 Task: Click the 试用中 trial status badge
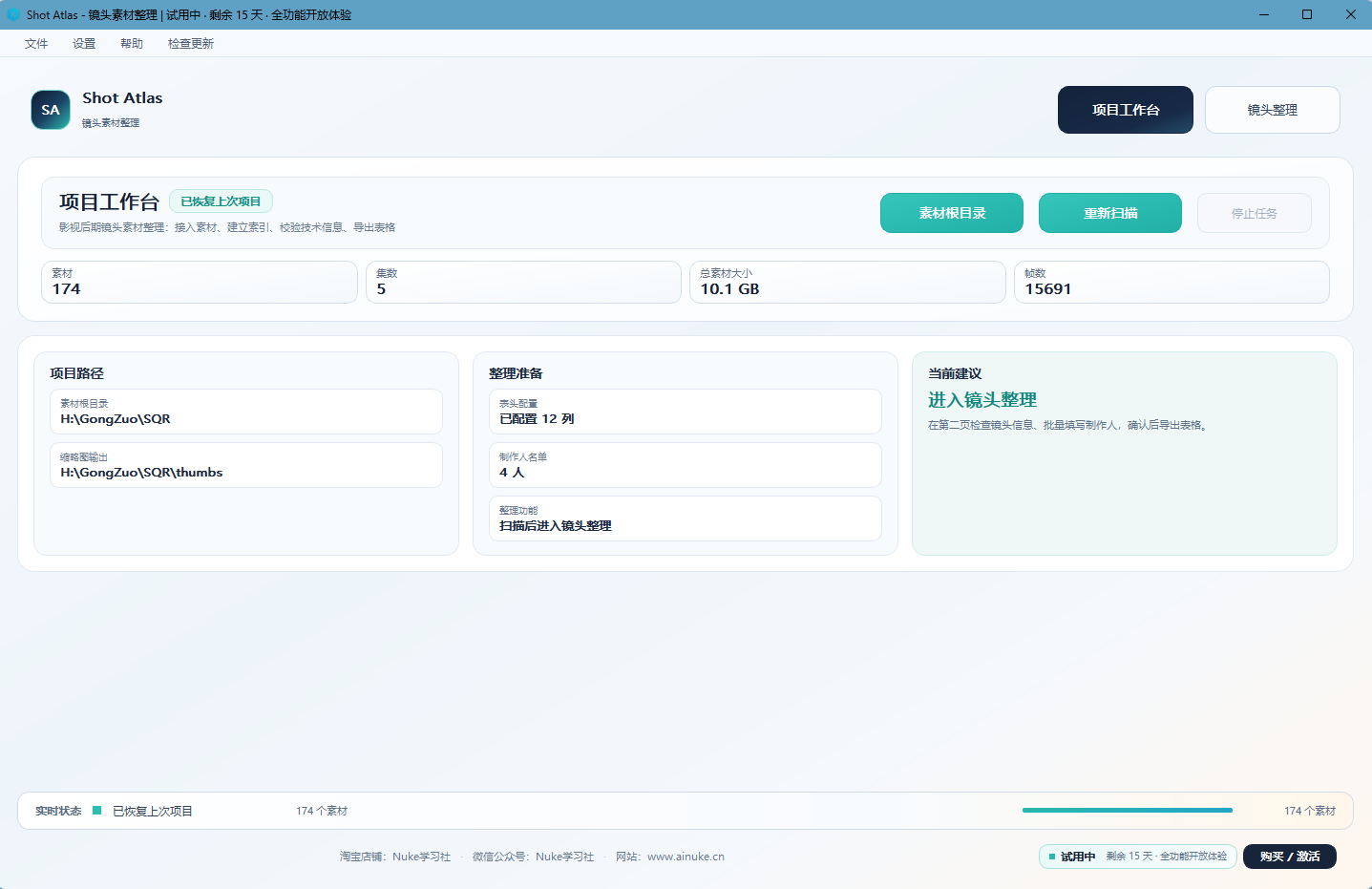pos(1138,857)
